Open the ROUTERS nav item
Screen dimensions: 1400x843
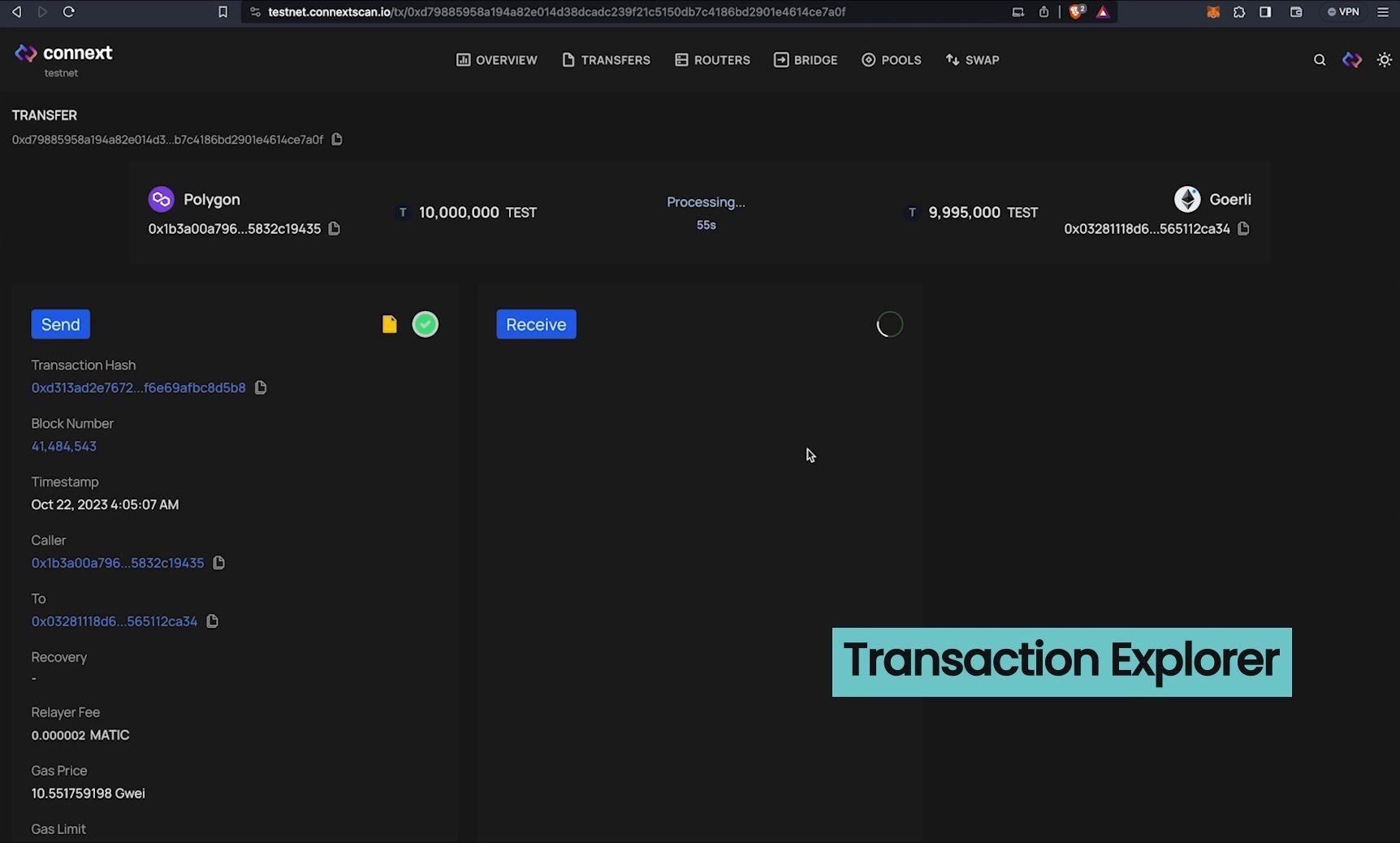(x=712, y=60)
